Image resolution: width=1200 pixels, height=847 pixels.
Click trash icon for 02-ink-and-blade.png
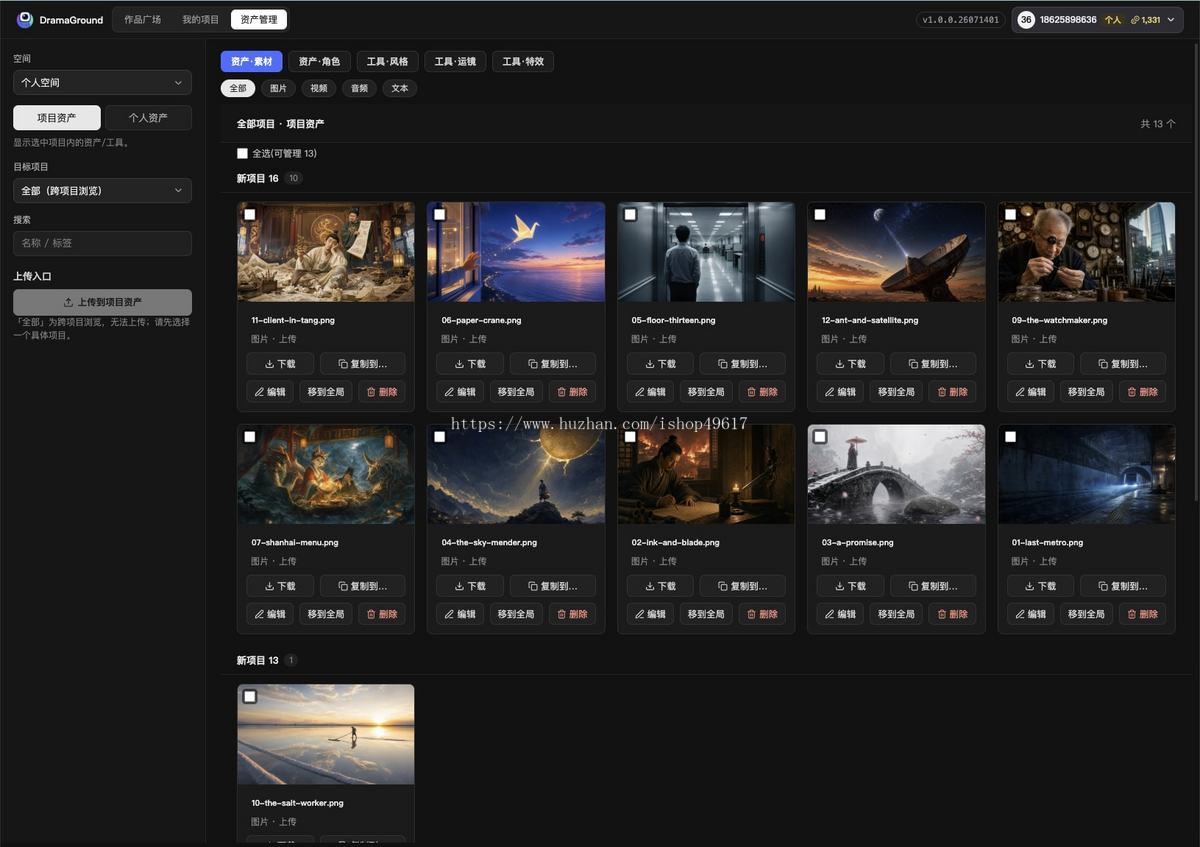pos(752,614)
